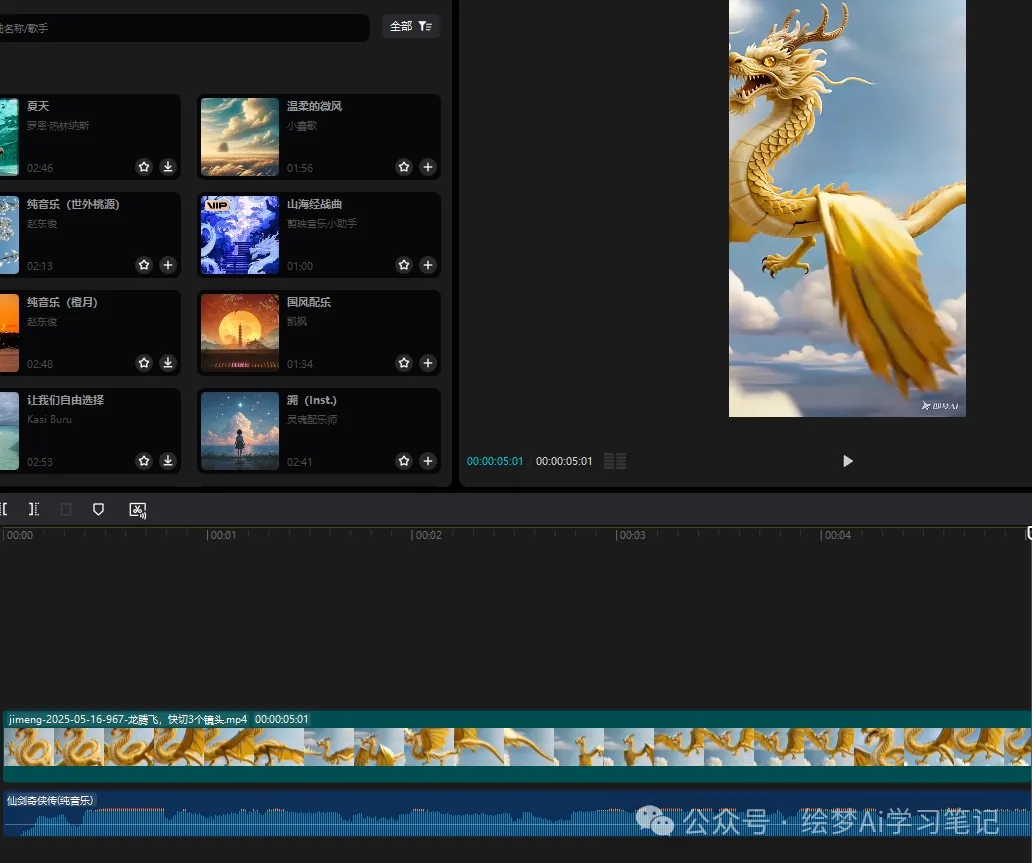This screenshot has width=1032, height=863.
Task: Click the trim-right bracket tool icon
Action: coord(34,509)
